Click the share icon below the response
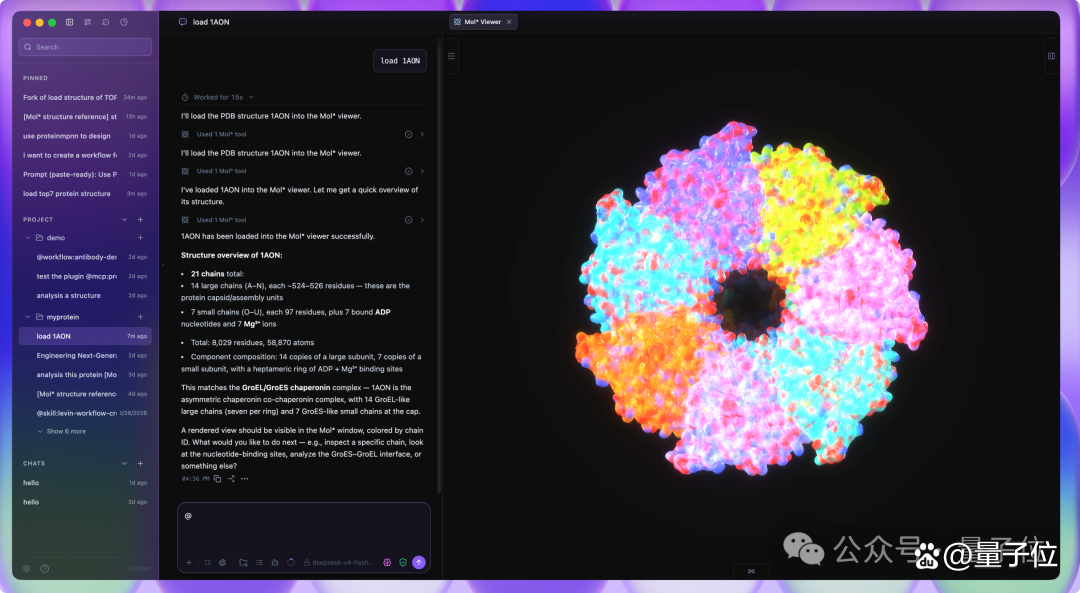This screenshot has width=1080, height=593. click(x=231, y=479)
